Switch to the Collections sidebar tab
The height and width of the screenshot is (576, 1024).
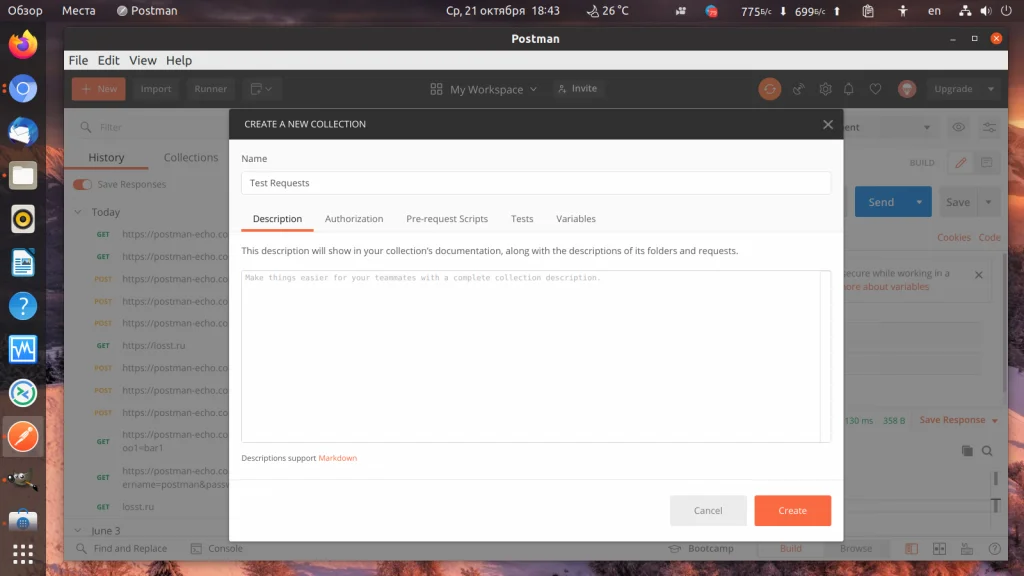[x=191, y=157]
